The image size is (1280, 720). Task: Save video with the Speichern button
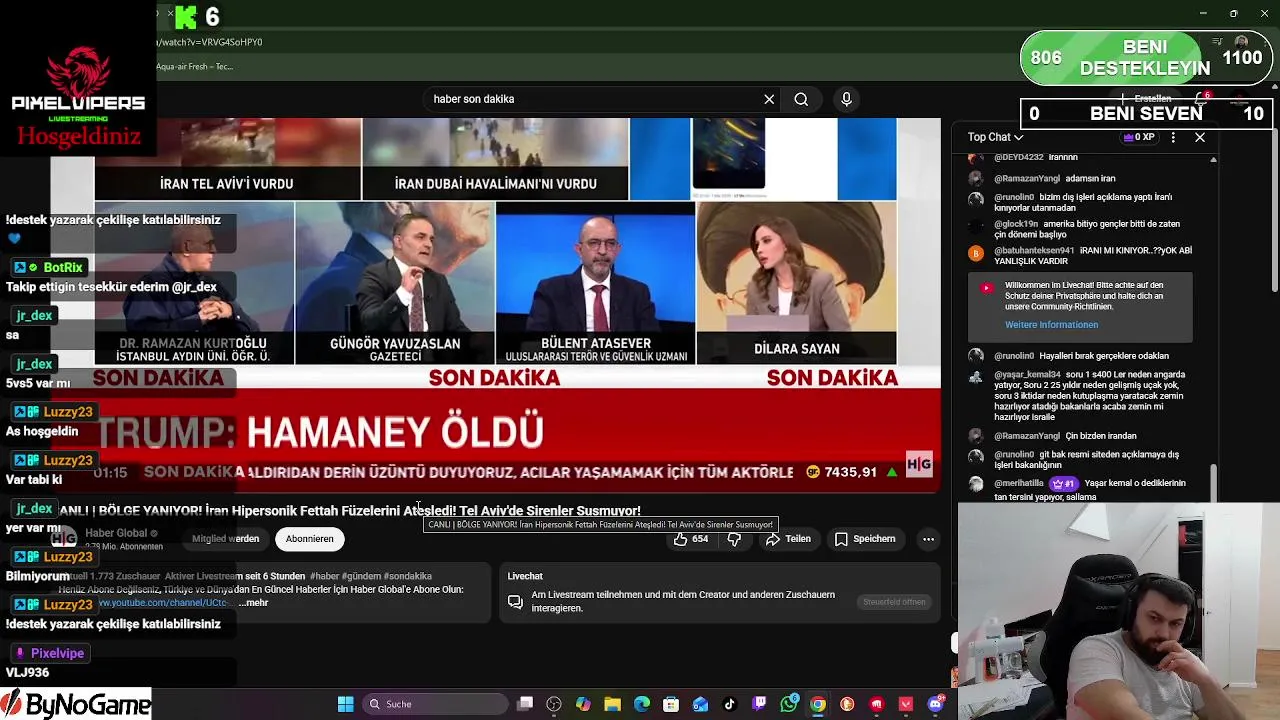[865, 539]
